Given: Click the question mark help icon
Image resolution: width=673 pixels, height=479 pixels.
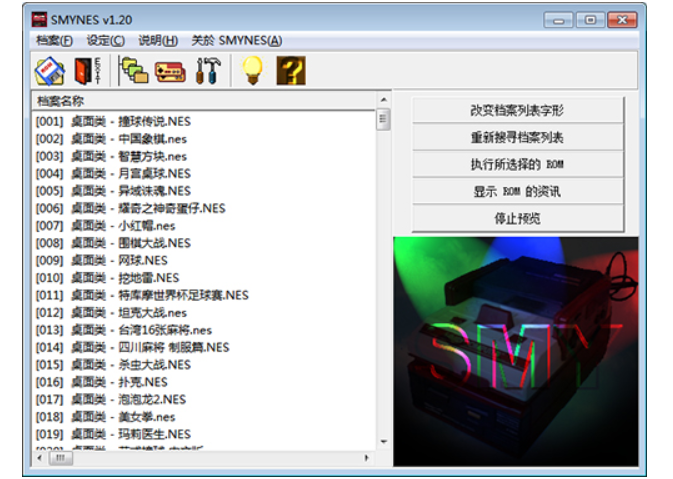Looking at the screenshot, I should (290, 70).
